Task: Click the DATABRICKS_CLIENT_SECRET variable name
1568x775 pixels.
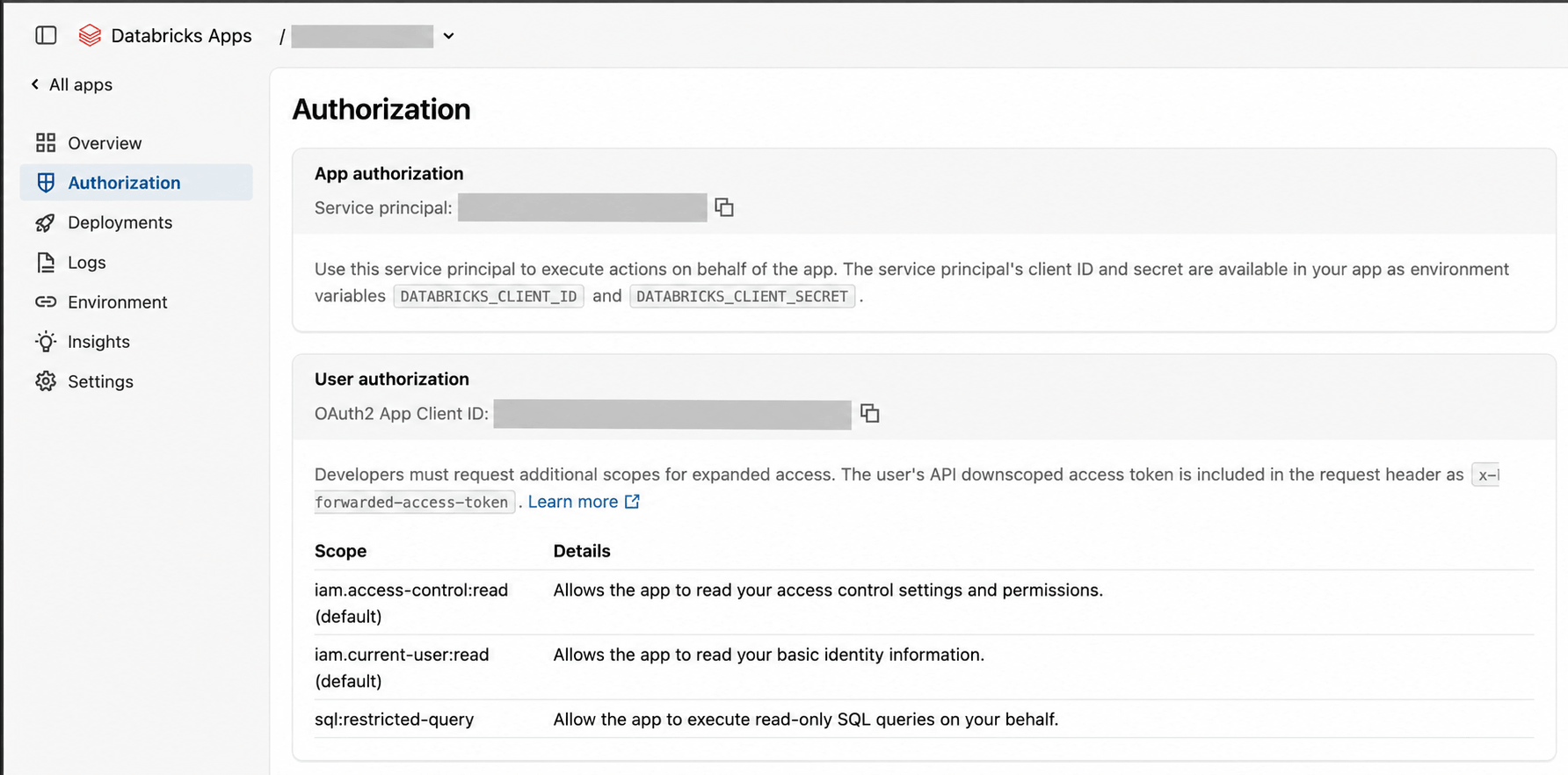Action: (742, 296)
